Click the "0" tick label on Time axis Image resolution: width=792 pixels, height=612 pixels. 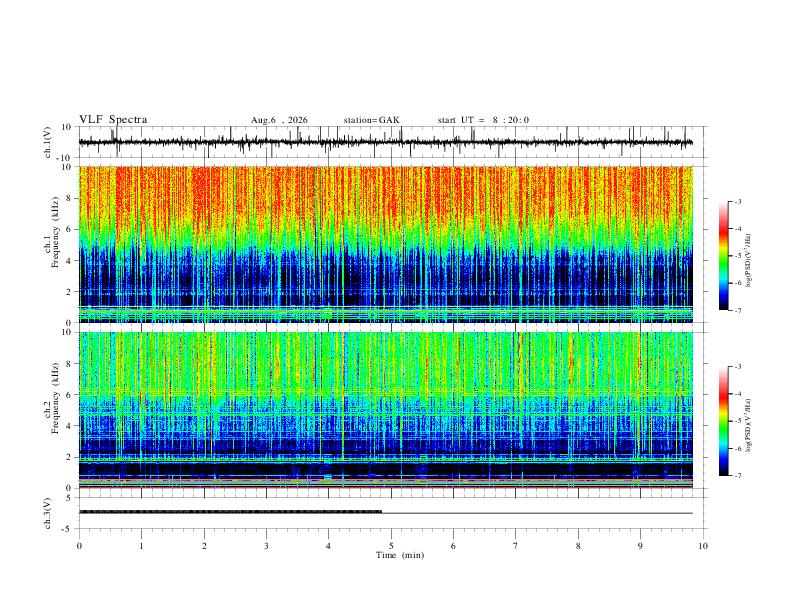click(79, 546)
